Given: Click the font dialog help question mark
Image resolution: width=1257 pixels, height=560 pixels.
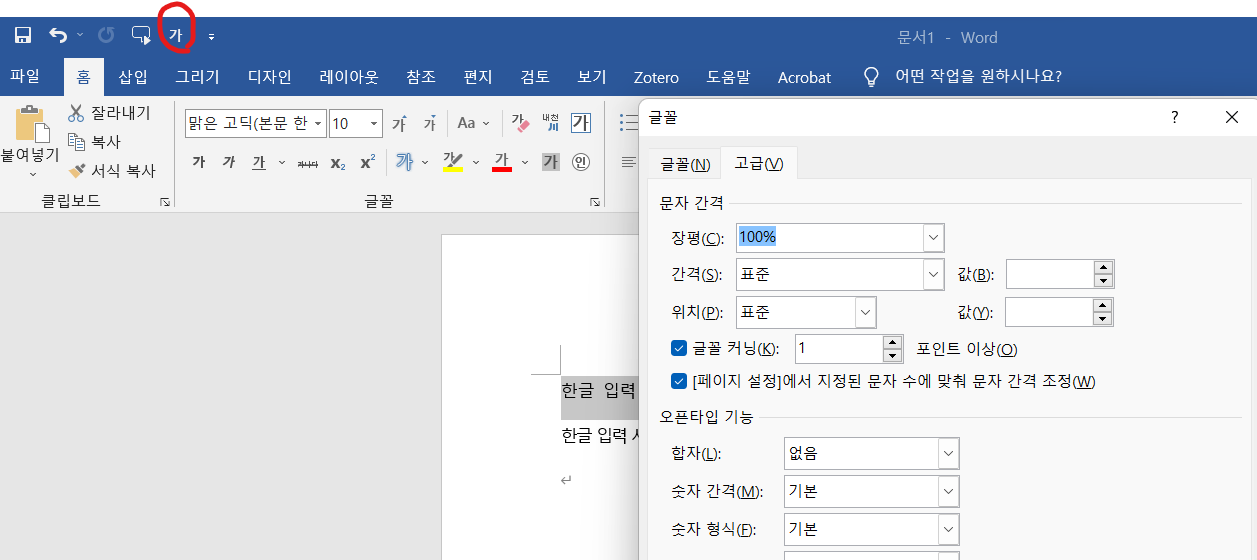Looking at the screenshot, I should coord(1175,117).
